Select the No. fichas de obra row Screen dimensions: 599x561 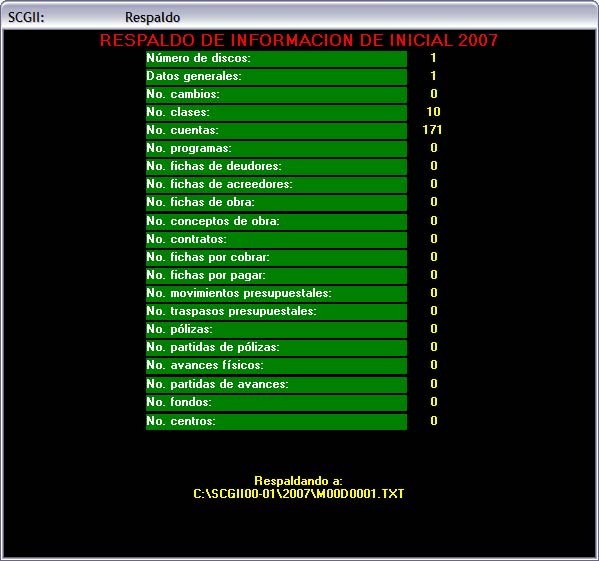tap(276, 202)
